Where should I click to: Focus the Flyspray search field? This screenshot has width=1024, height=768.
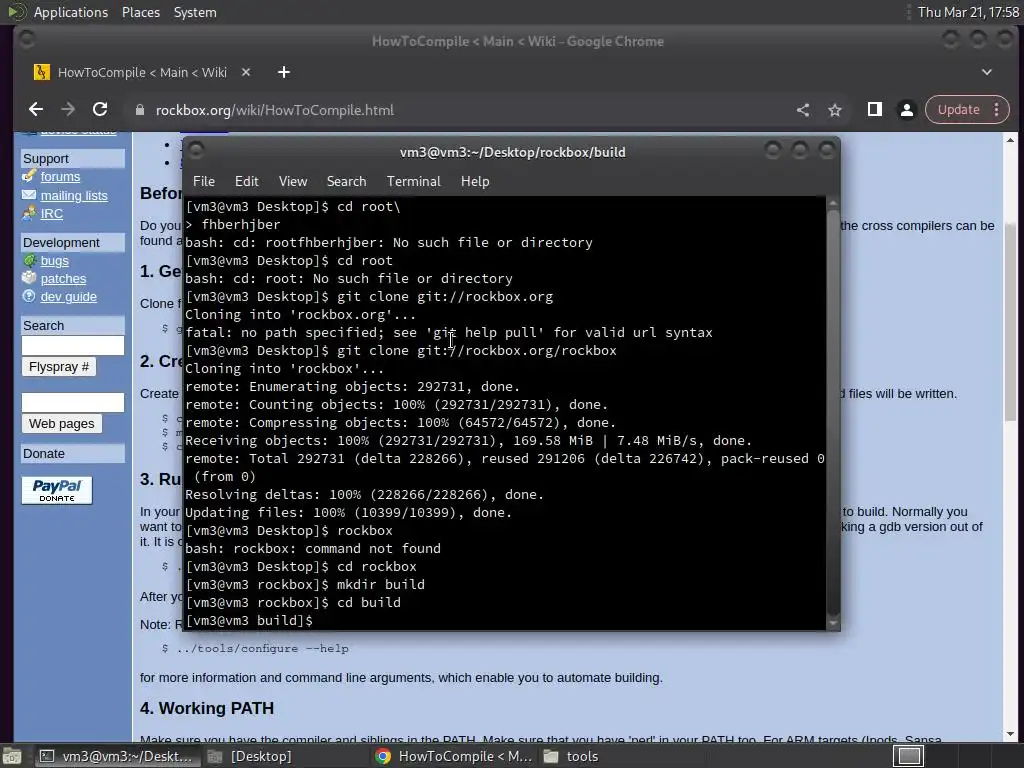click(72, 345)
